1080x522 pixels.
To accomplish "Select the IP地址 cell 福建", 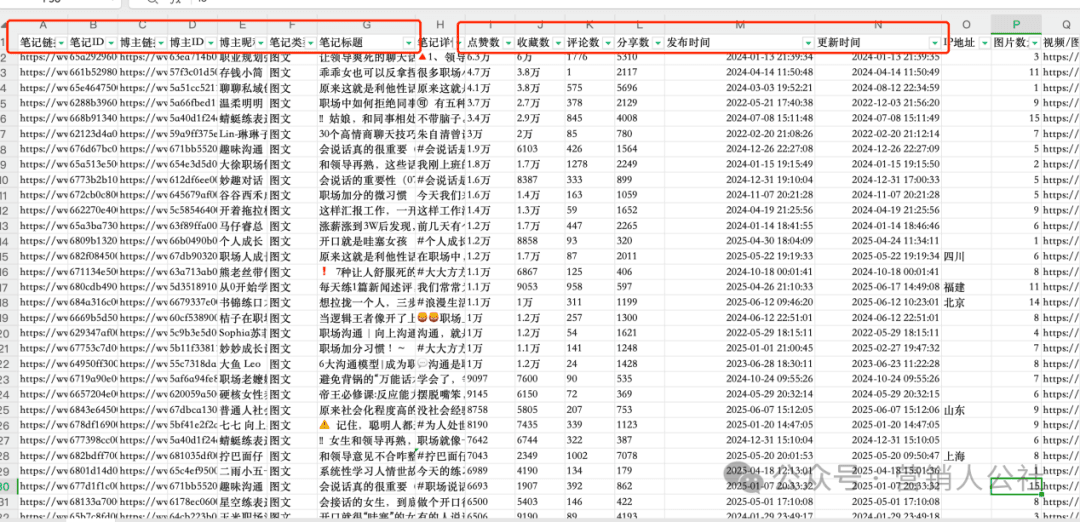I will pyautogui.click(x=966, y=287).
